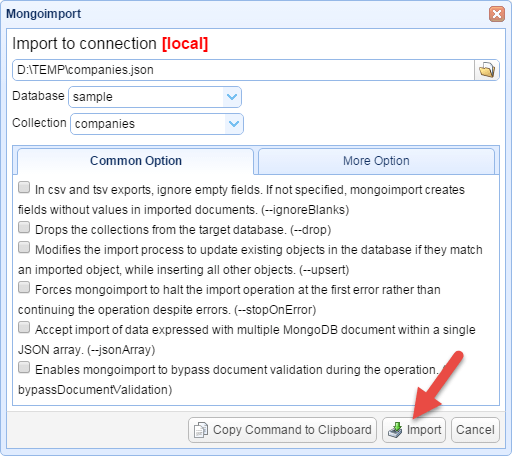Viewport: 512px width, 456px height.
Task: Check the --drop collections option
Action: [x=24, y=227]
